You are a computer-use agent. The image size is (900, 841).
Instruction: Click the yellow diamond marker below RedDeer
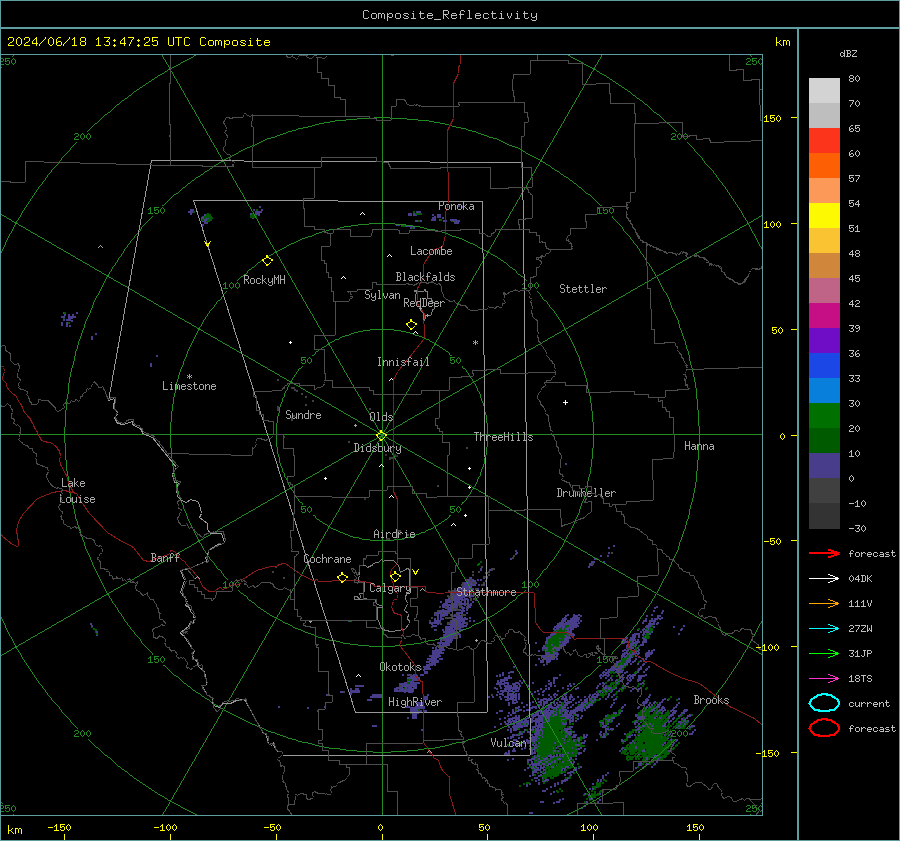coord(411,325)
